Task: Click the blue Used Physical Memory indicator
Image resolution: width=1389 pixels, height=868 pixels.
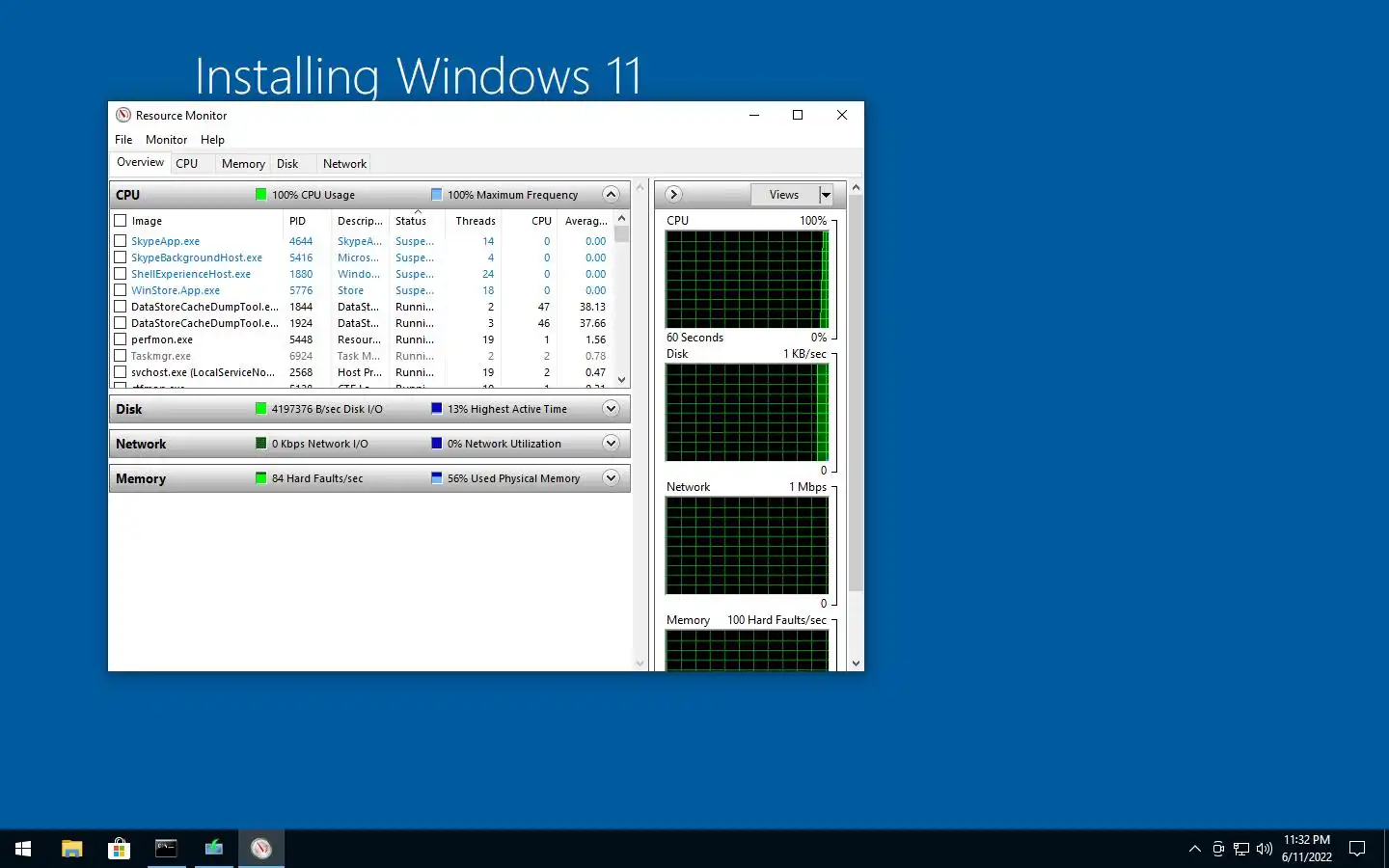Action: pyautogui.click(x=436, y=477)
